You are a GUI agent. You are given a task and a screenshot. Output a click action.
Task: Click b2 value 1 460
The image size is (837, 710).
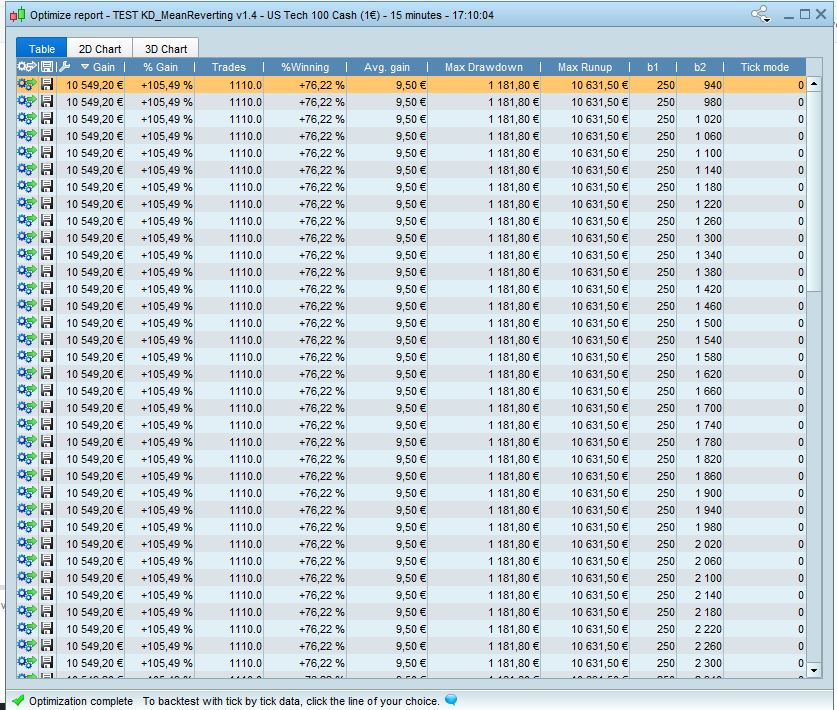pos(708,306)
